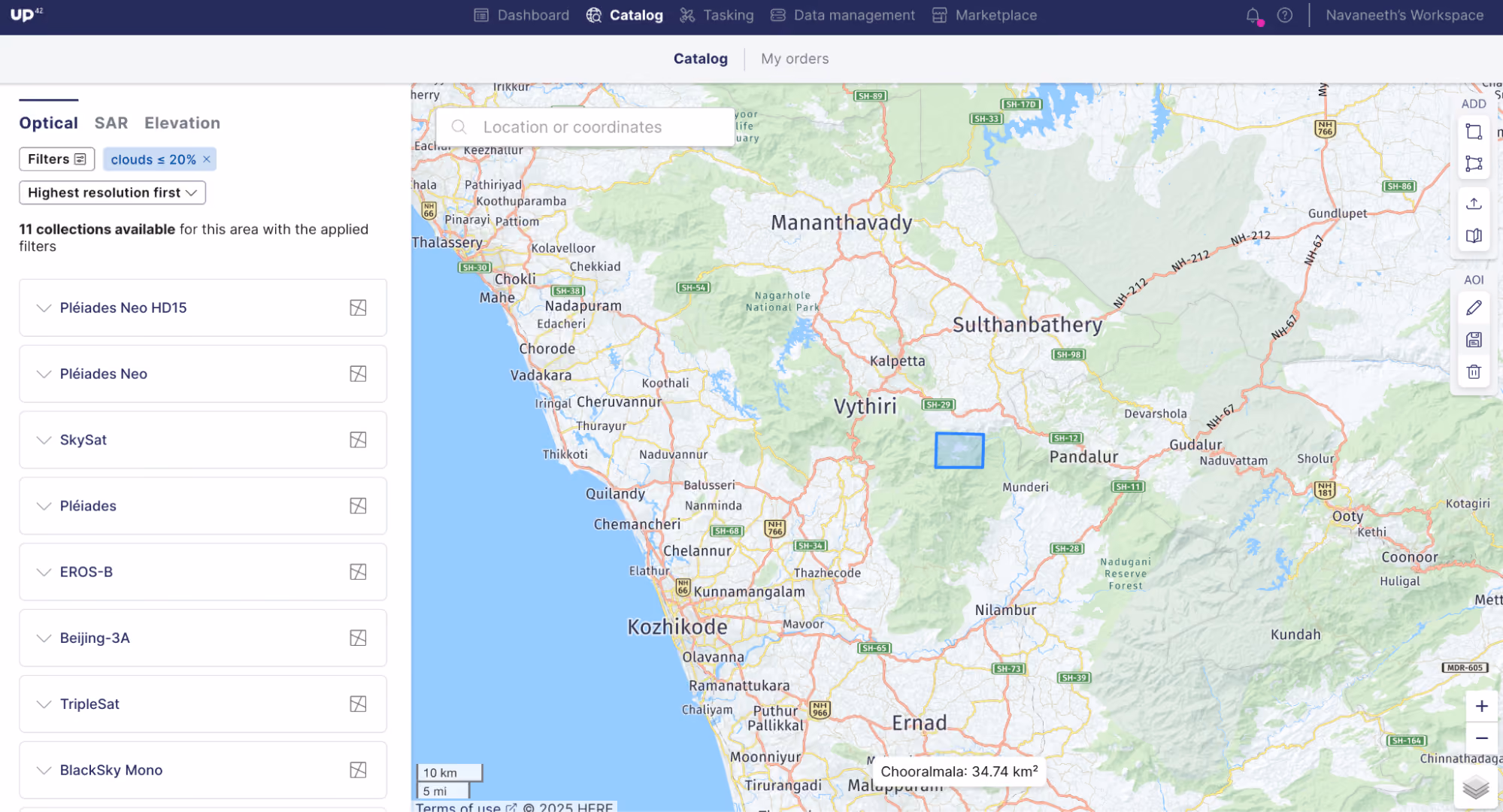Select the Optical tab
Viewport: 1503px width, 812px height.
pos(48,123)
